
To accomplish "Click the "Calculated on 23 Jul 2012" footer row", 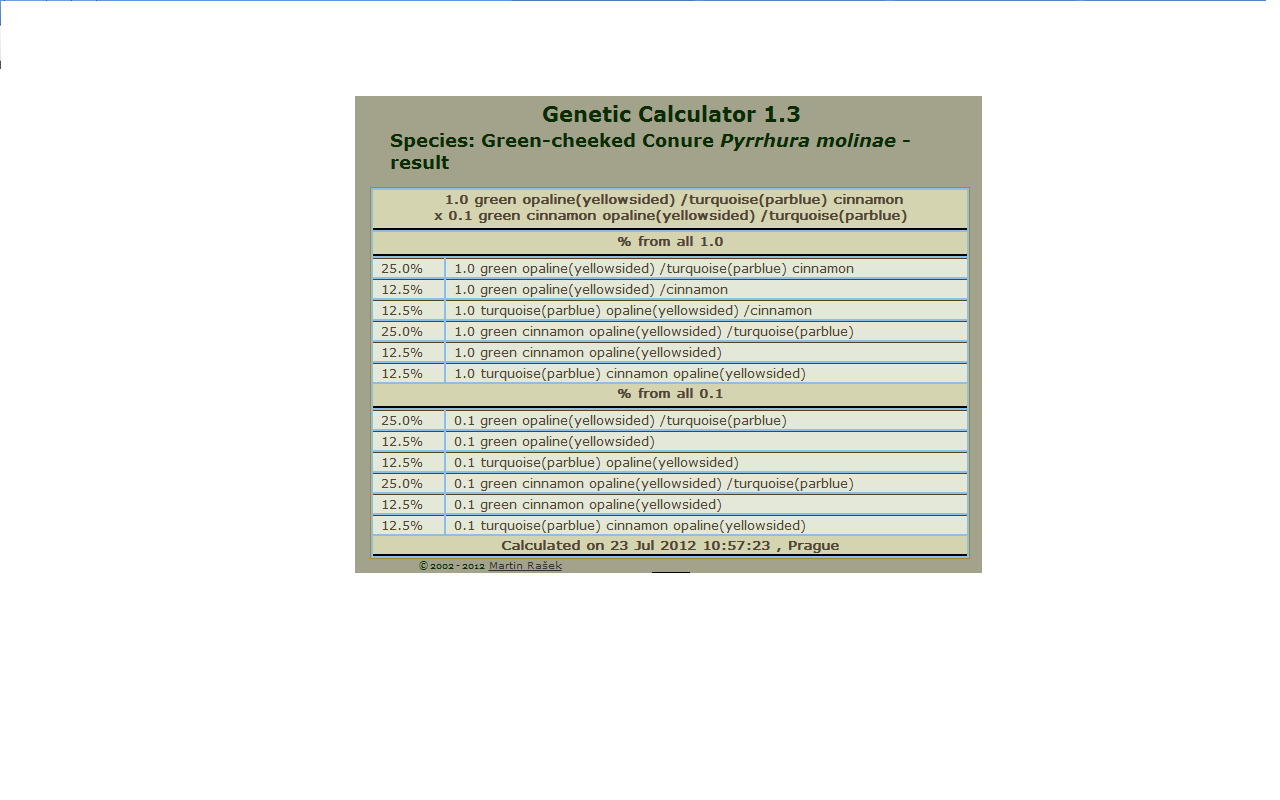I will pyautogui.click(x=669, y=546).
